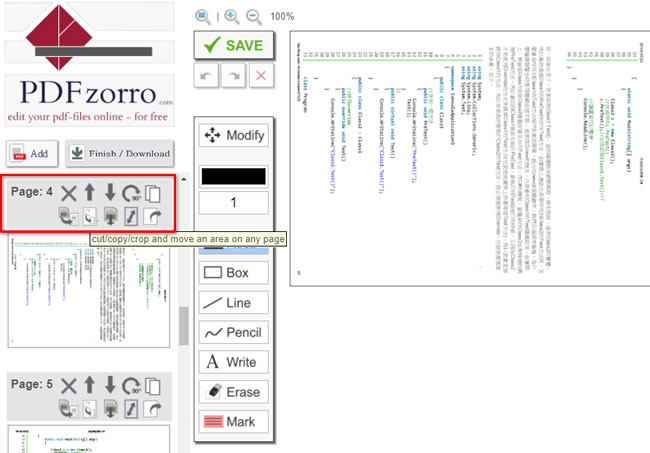650x453 pixels.
Task: Select the Modify tool
Action: (x=234, y=135)
